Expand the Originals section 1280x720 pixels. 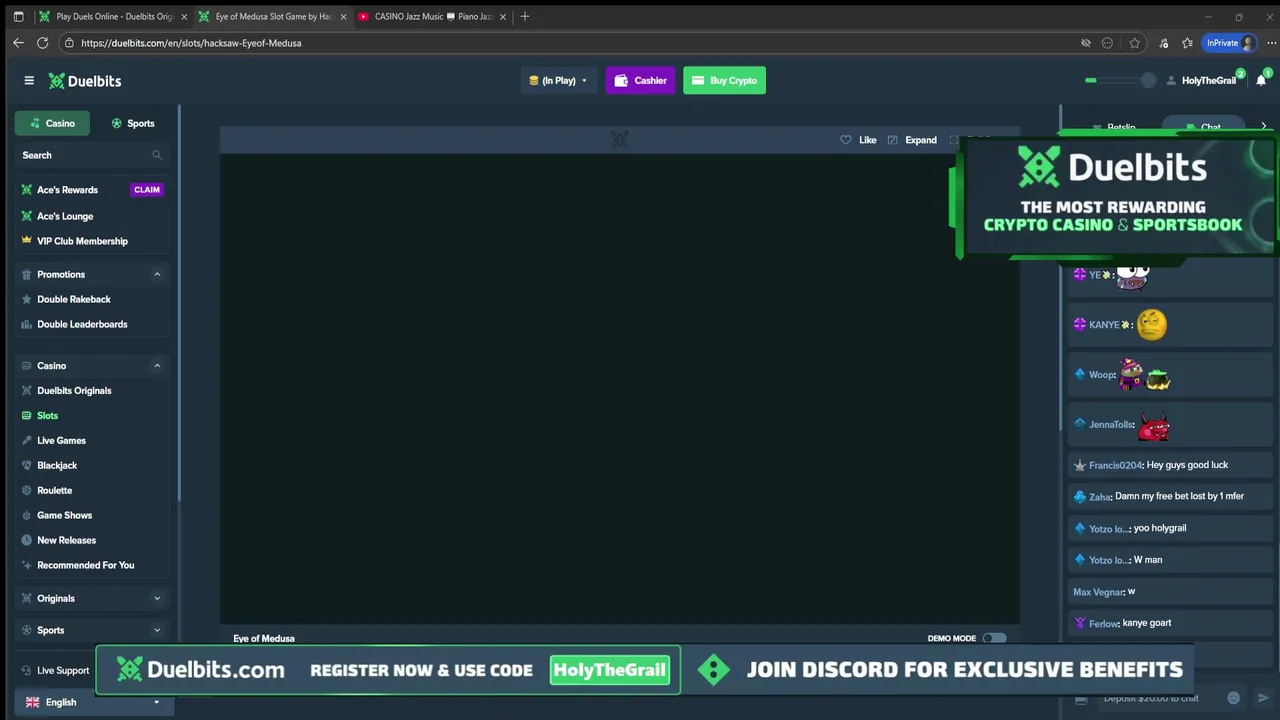pyautogui.click(x=157, y=598)
